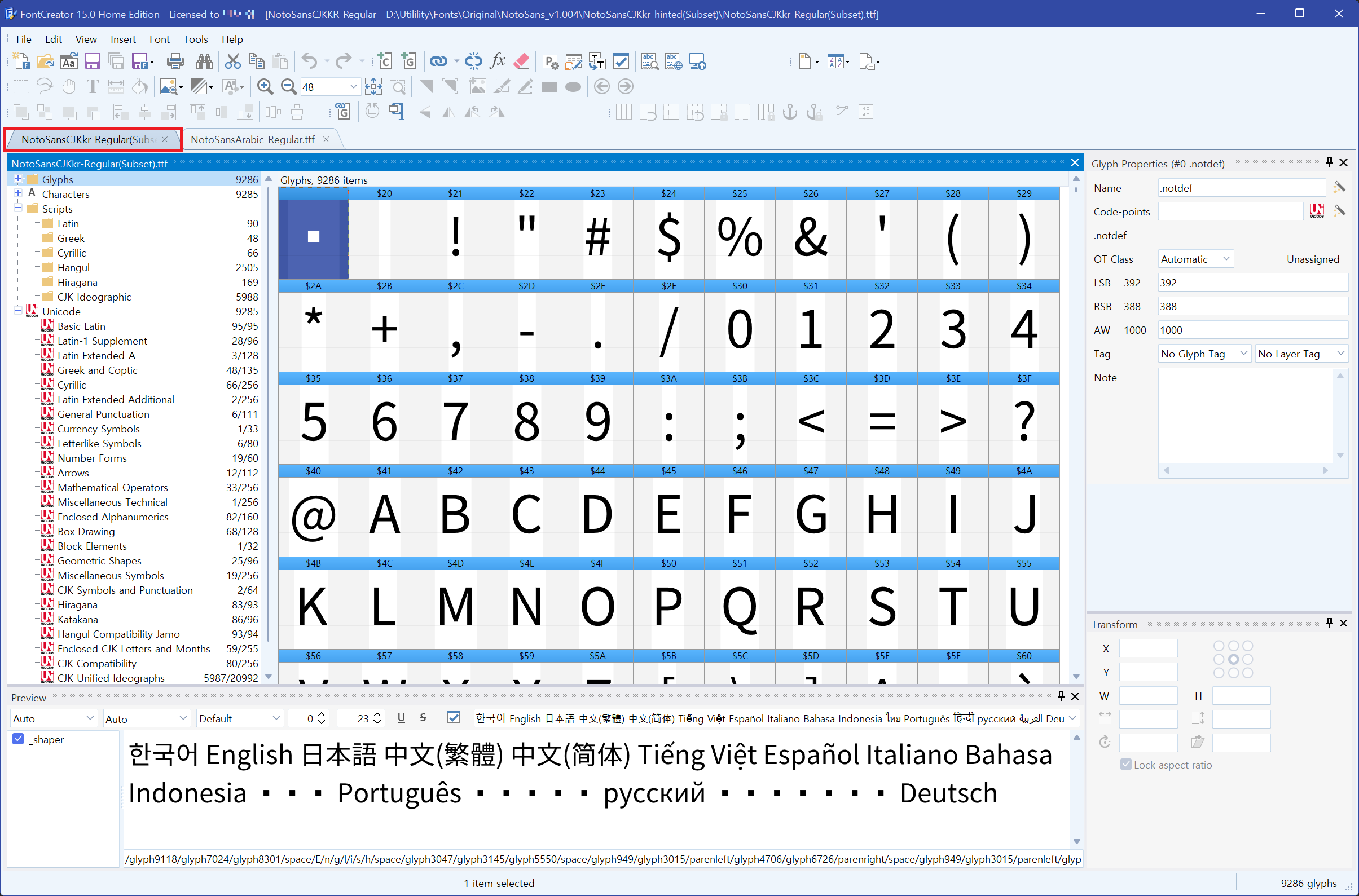This screenshot has width=1359, height=896.
Task: Open the OT Class Automatic dropdown
Action: point(1195,259)
